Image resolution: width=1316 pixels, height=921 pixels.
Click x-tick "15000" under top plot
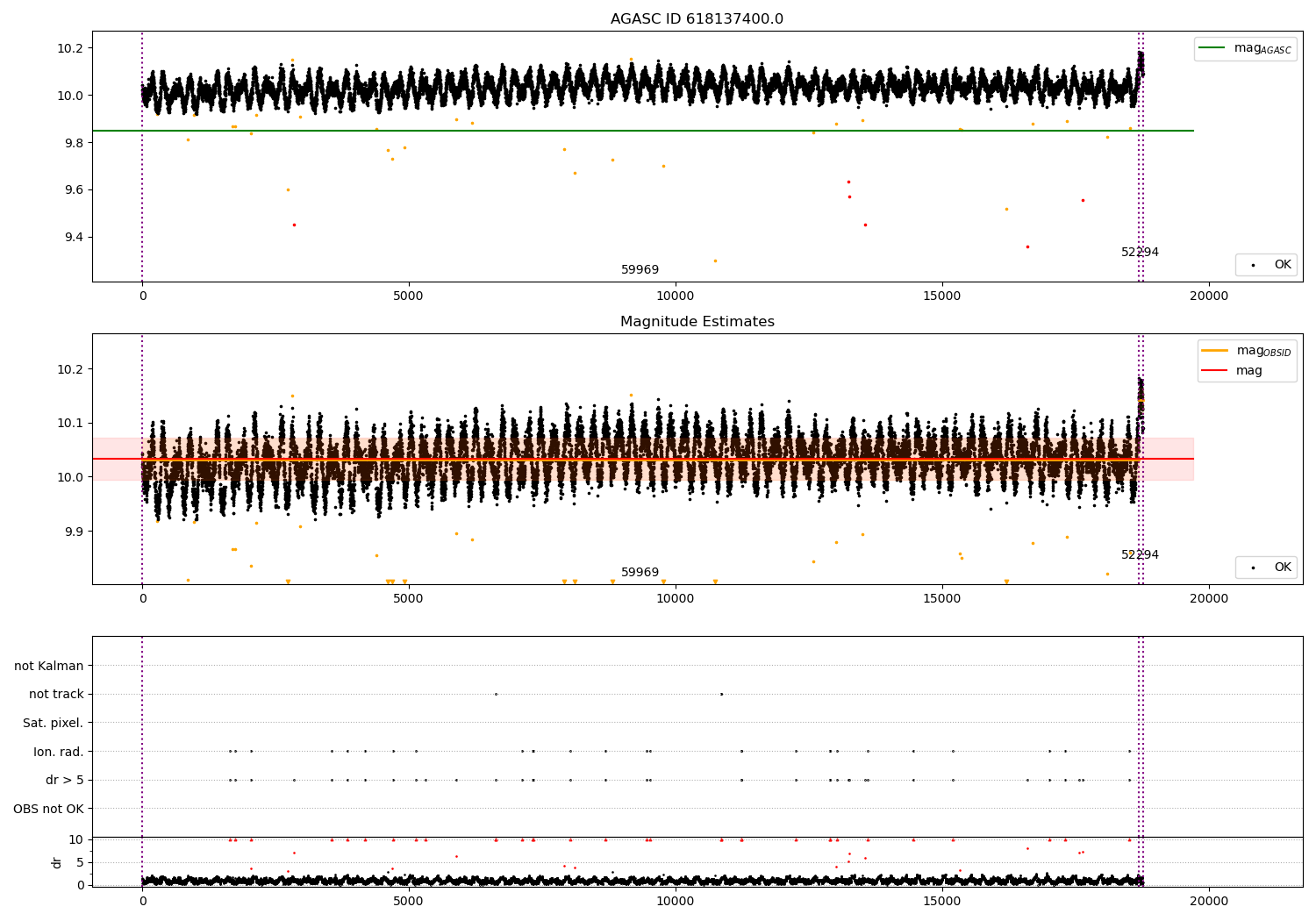[x=942, y=296]
